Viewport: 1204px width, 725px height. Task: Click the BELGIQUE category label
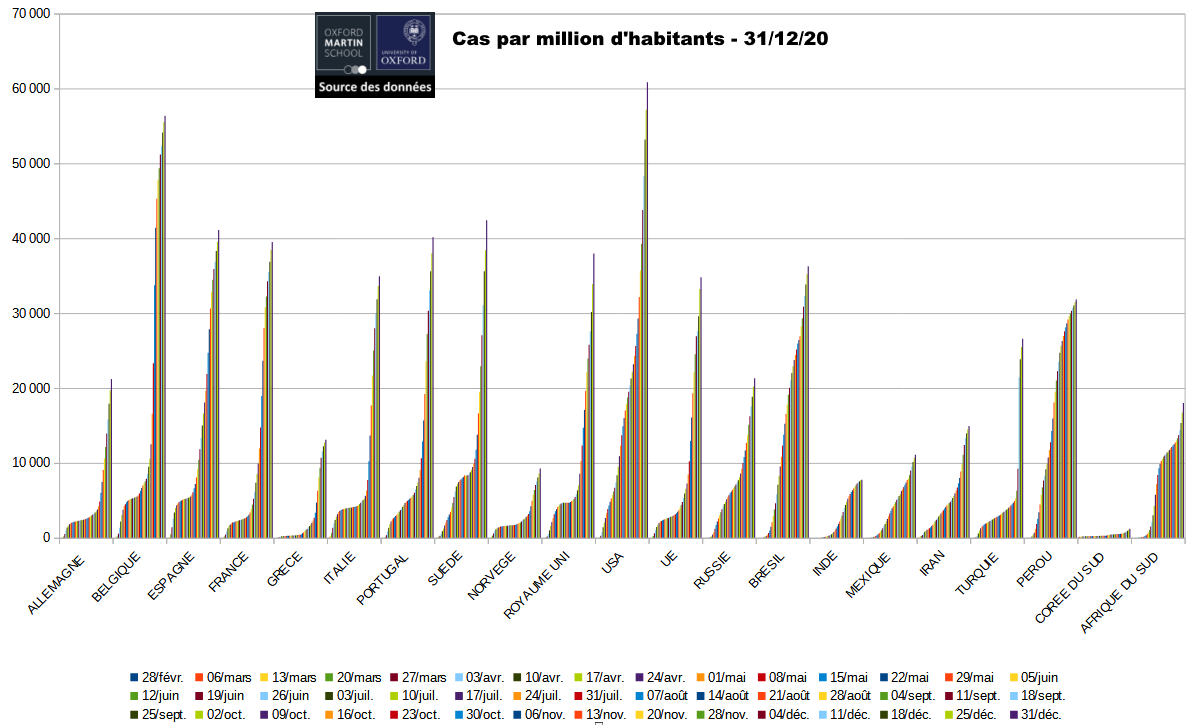point(117,578)
